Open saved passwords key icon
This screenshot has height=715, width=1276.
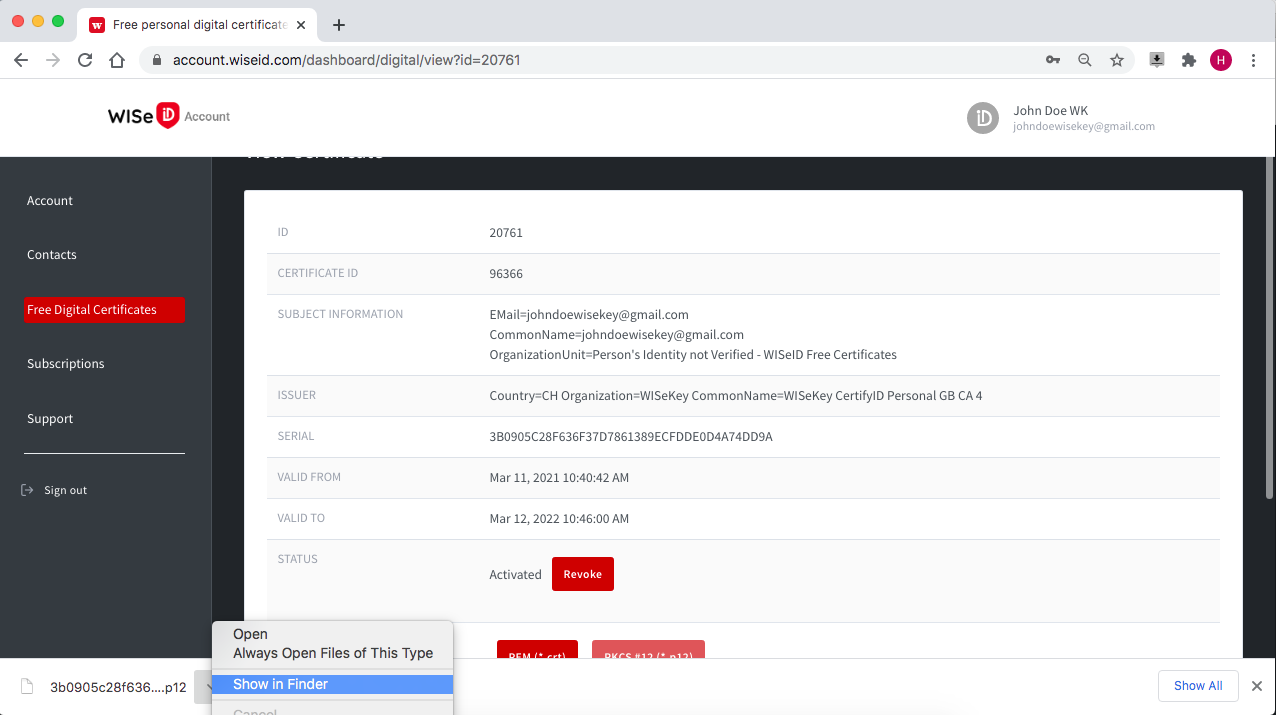coord(1053,60)
